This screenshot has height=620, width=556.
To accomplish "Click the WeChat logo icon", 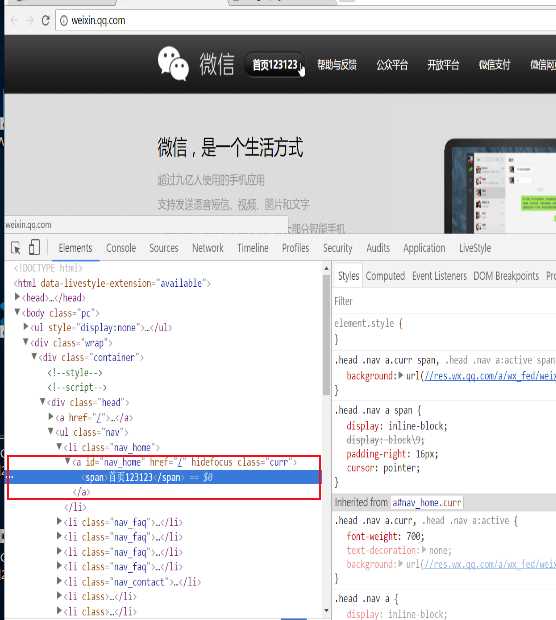I will [173, 64].
